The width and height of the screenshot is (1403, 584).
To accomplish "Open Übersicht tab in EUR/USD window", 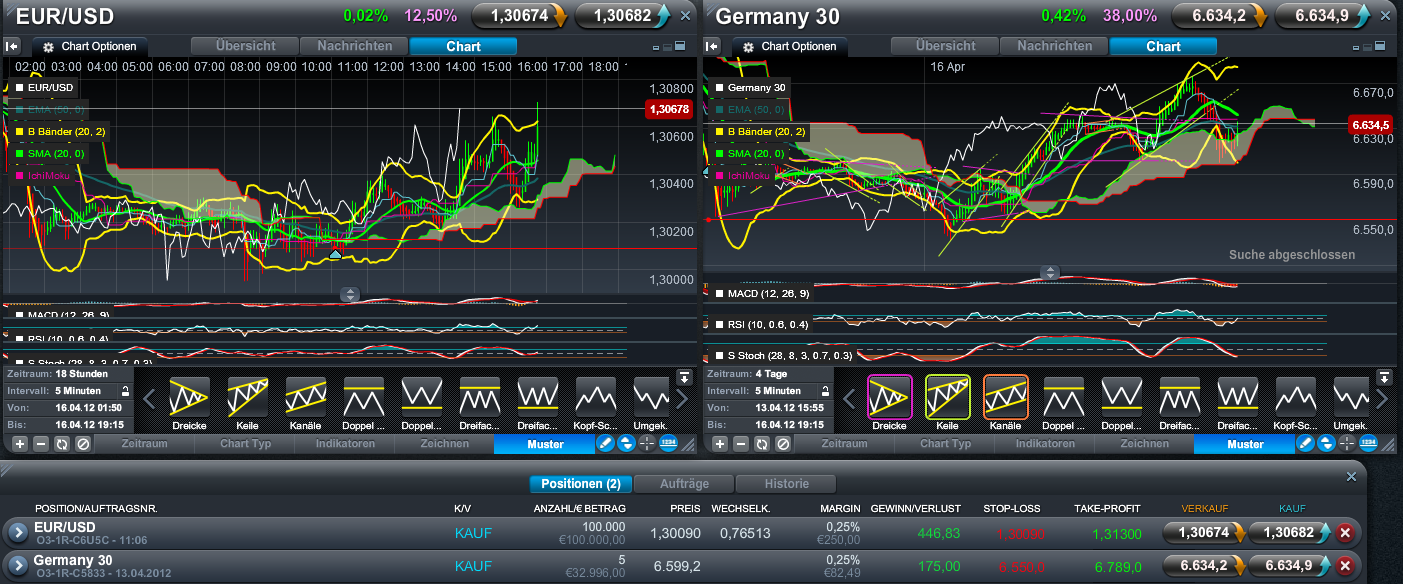I will (x=245, y=46).
